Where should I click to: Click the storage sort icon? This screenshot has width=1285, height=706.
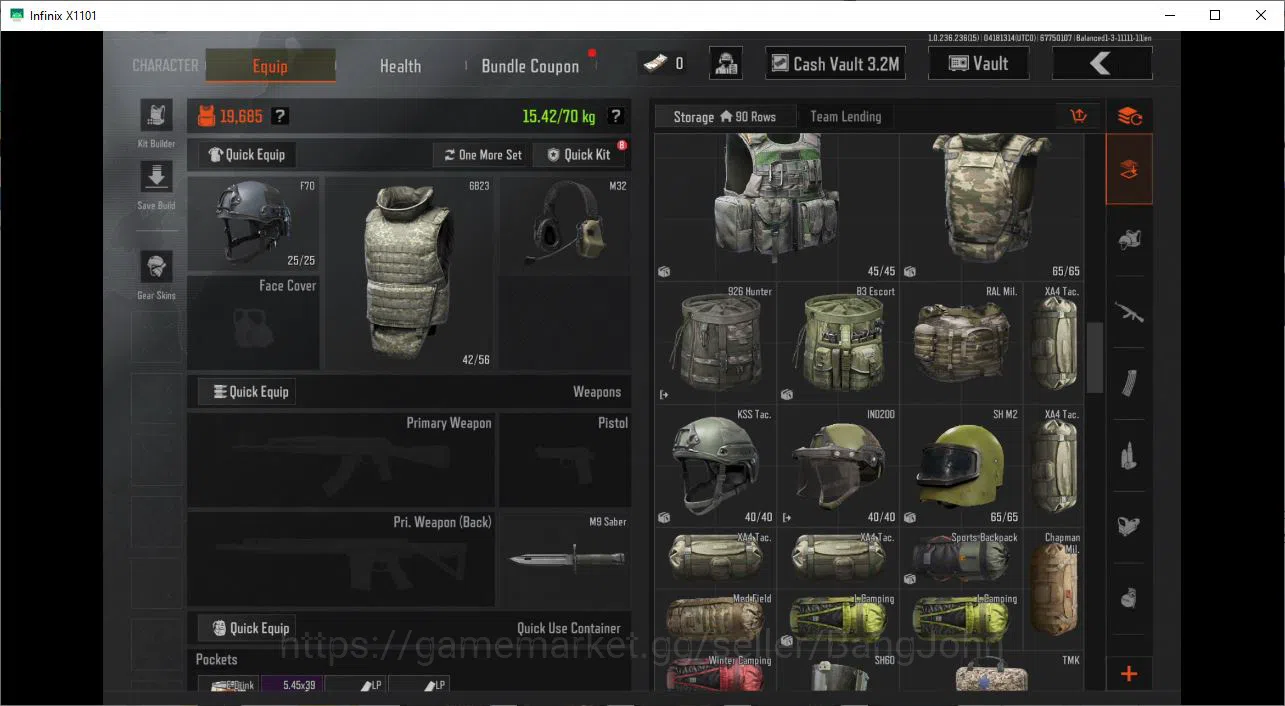pos(1078,116)
